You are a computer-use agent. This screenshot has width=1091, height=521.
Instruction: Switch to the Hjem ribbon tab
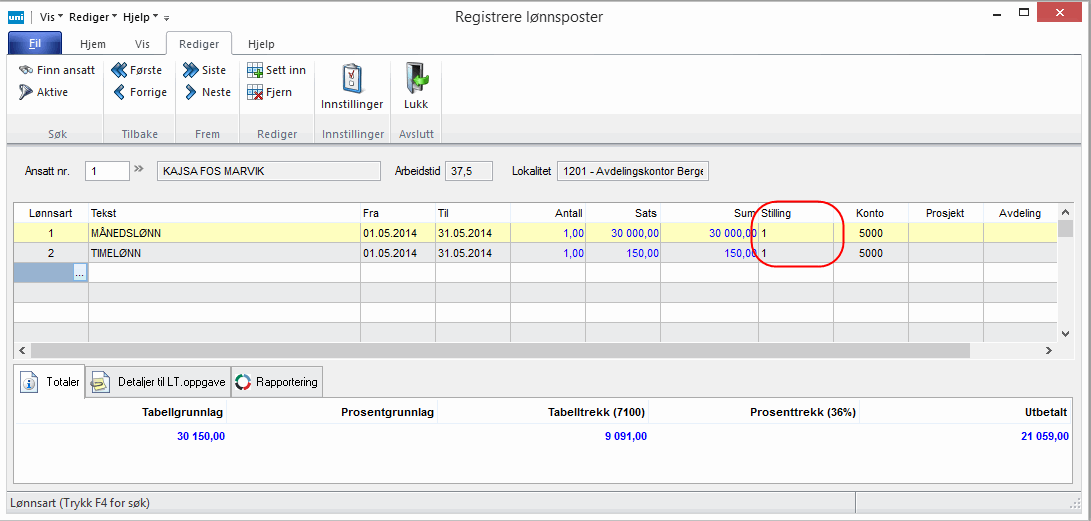click(x=93, y=44)
